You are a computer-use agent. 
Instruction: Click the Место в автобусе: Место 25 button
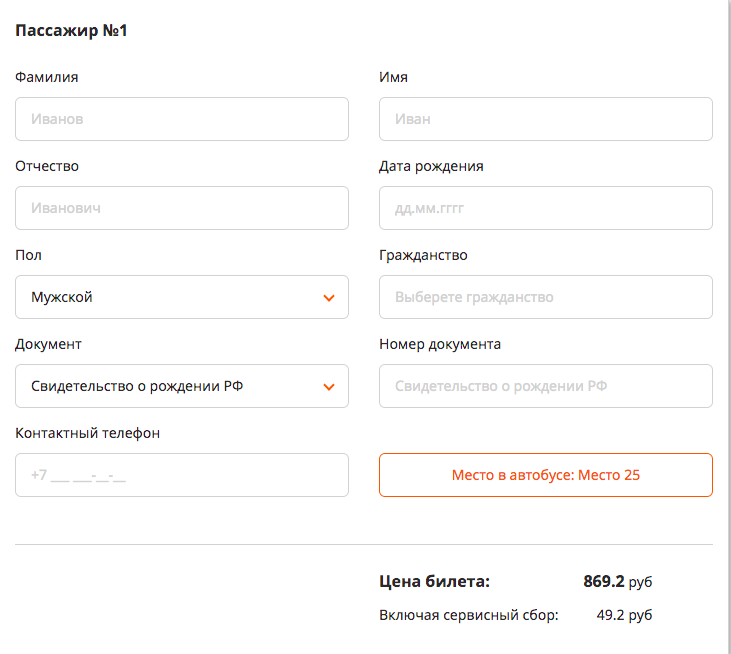[x=545, y=475]
